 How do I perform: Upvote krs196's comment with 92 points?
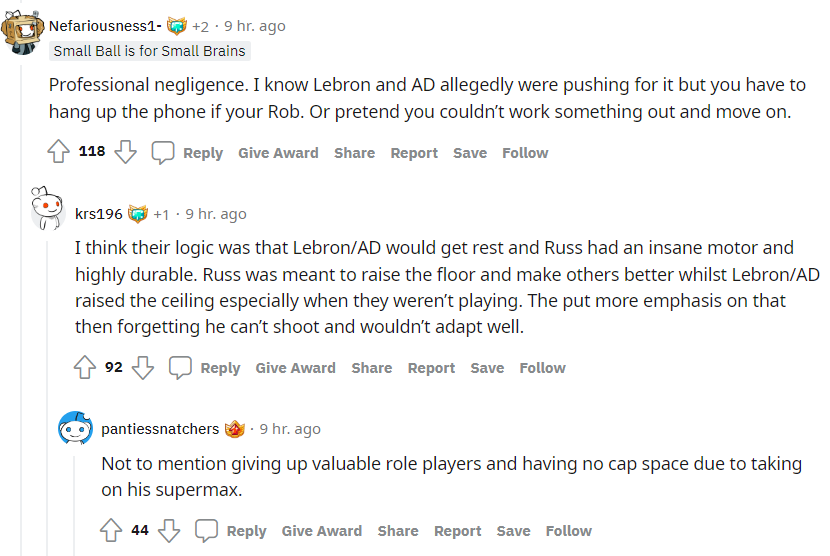click(x=84, y=368)
